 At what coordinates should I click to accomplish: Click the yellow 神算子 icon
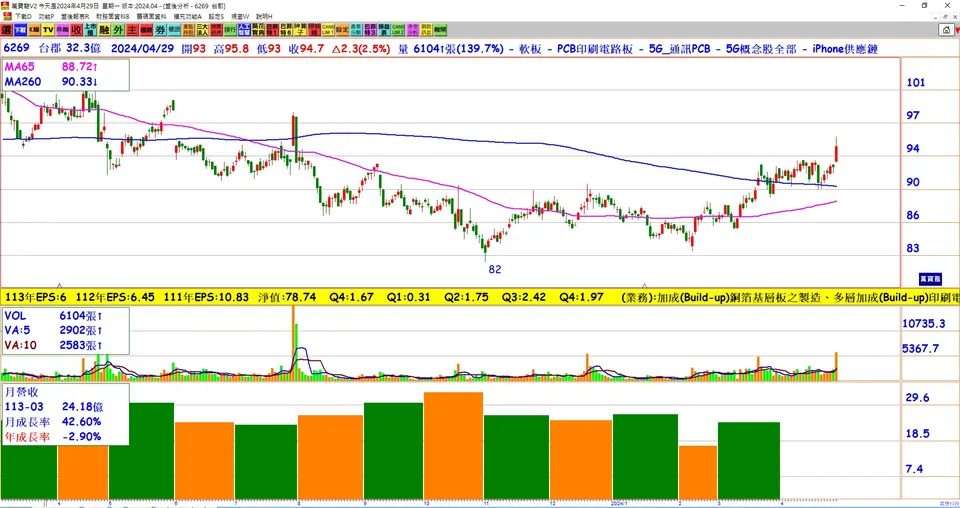pos(300,30)
